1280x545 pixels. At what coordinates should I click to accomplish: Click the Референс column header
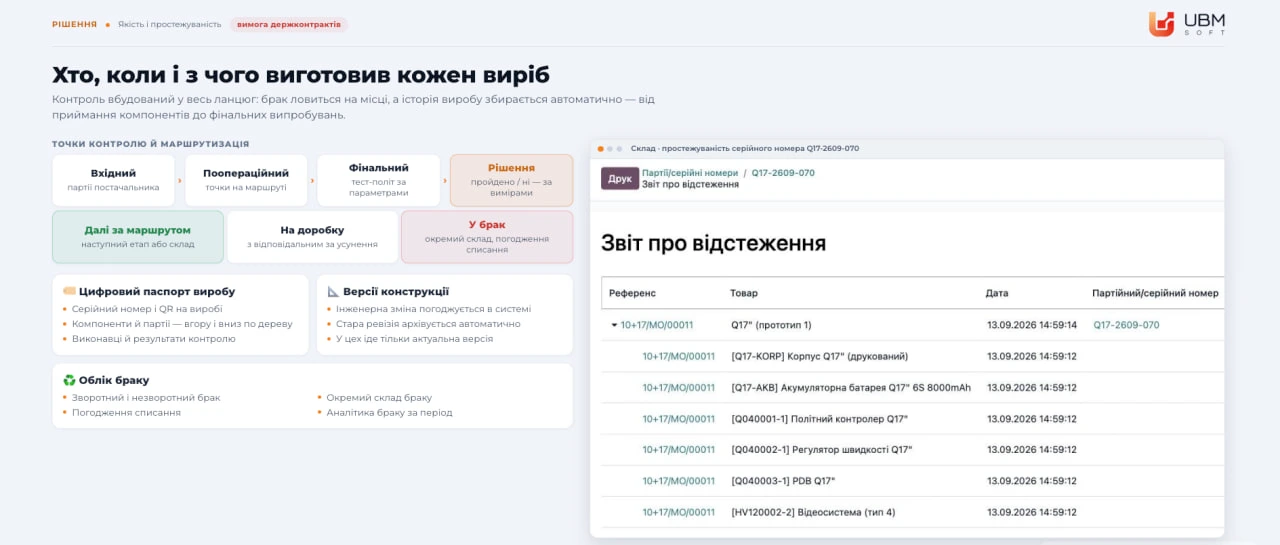[632, 293]
